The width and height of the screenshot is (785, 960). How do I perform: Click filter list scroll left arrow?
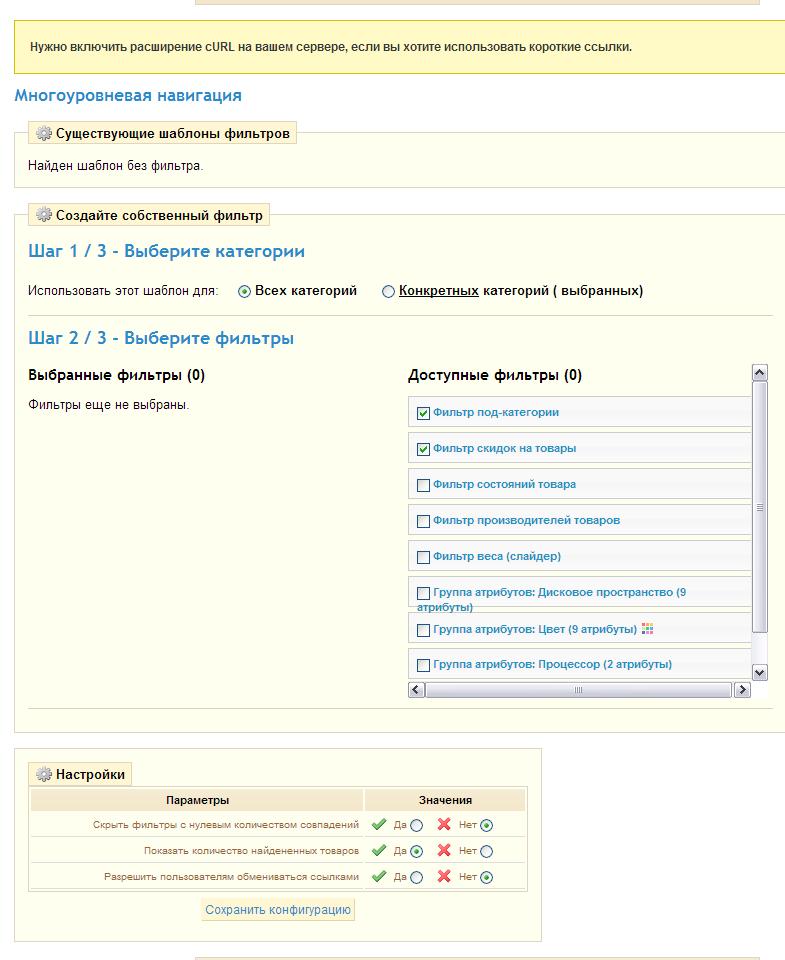416,690
